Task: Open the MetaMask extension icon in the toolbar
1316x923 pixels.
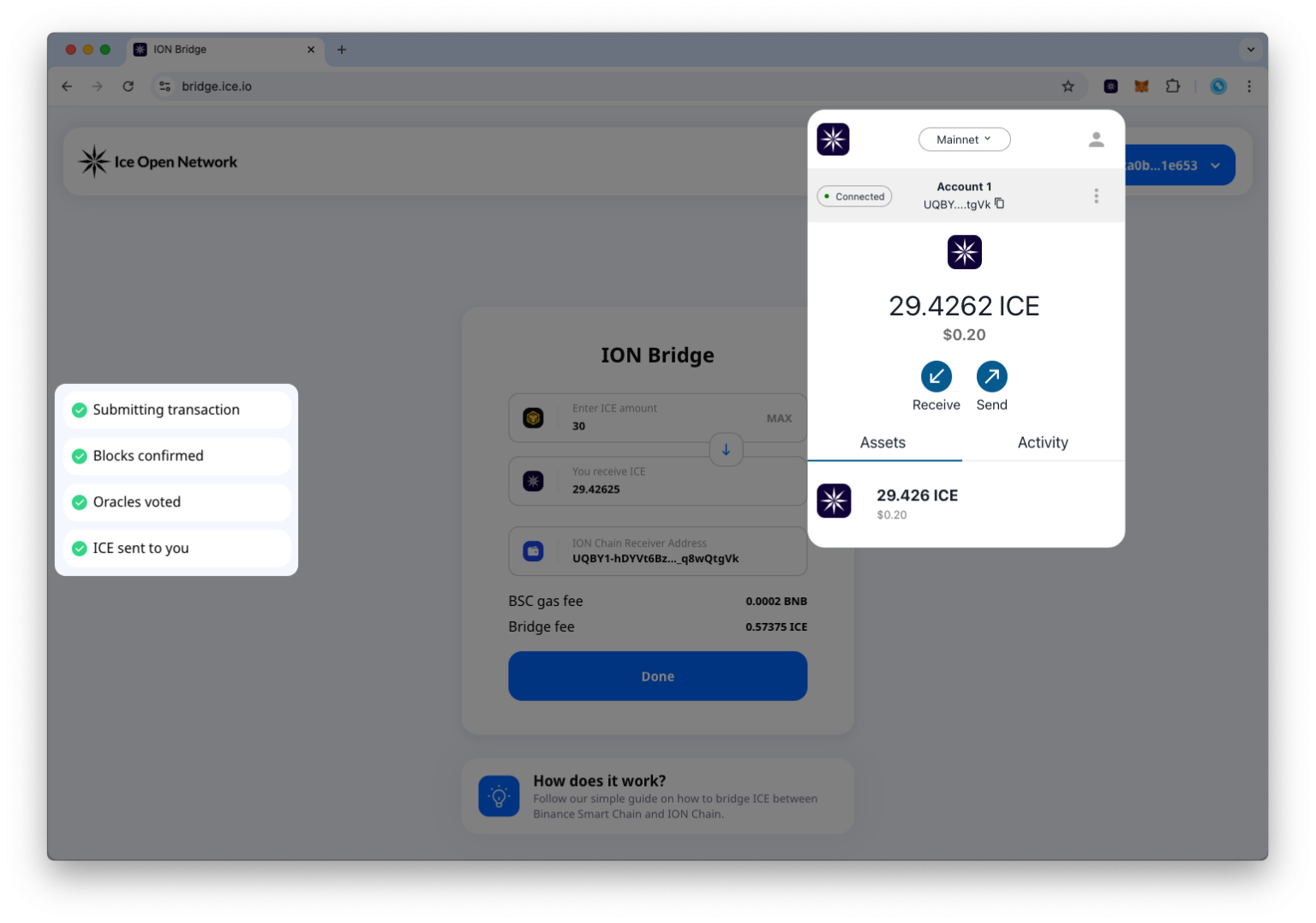Action: pos(1141,86)
